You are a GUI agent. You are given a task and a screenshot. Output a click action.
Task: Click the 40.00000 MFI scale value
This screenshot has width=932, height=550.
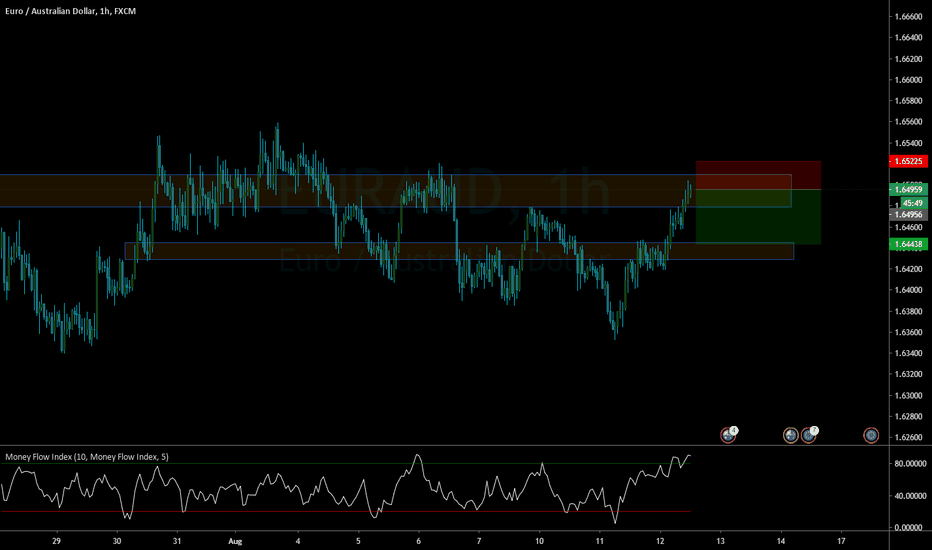pyautogui.click(x=910, y=496)
